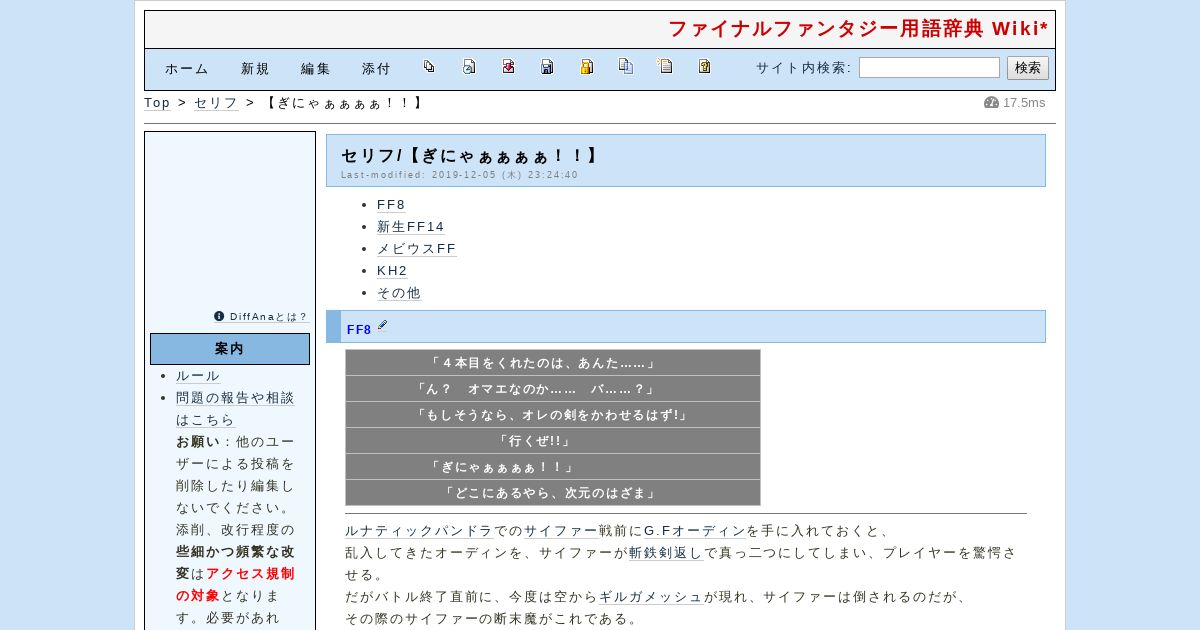Screen dimensions: 1200x630
Task: Click quote row 「４本目をくれたのは、あんた……」
Action: pos(553,363)
